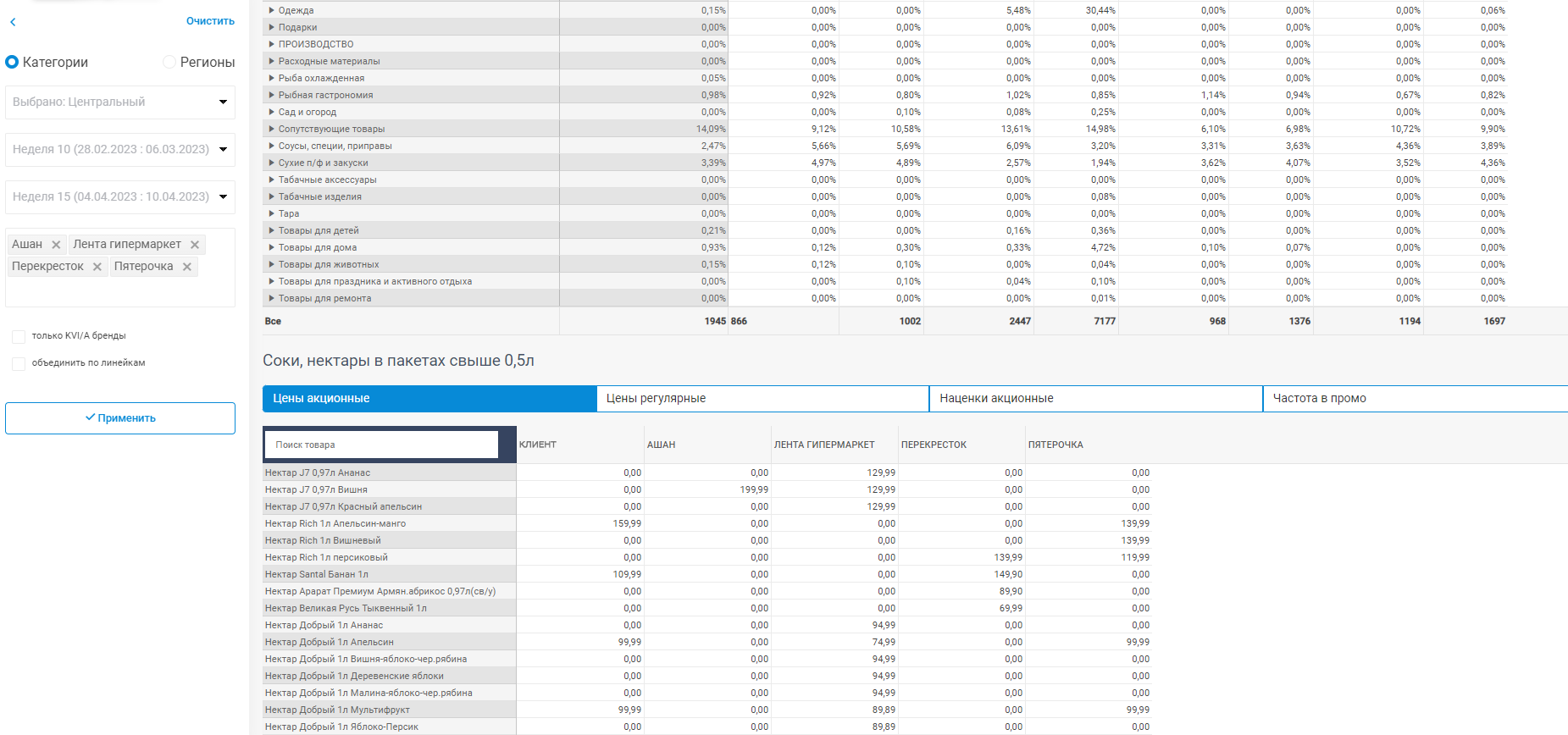Screen dimensions: 1568x735
Task: Select Нектар Rich 1л персиковый row
Action: pyautogui.click(x=390, y=557)
